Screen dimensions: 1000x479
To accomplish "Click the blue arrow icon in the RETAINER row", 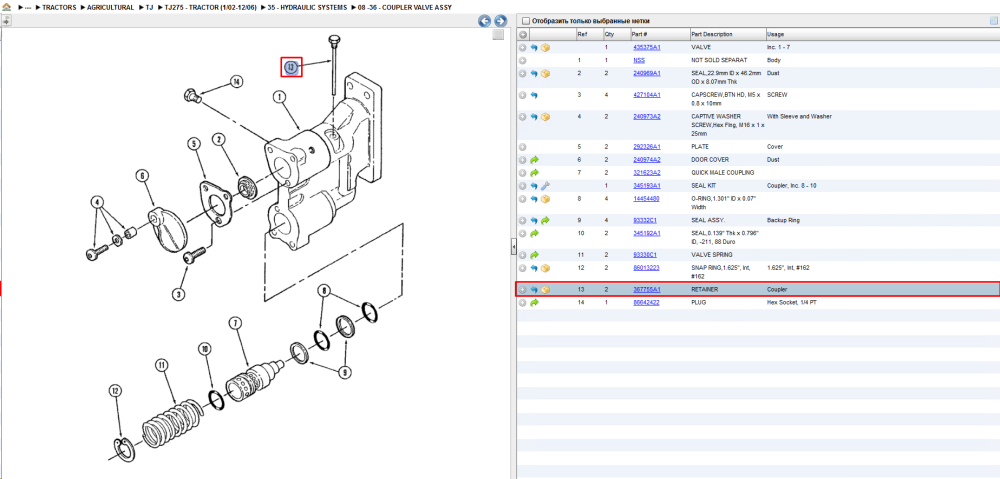I will (534, 290).
